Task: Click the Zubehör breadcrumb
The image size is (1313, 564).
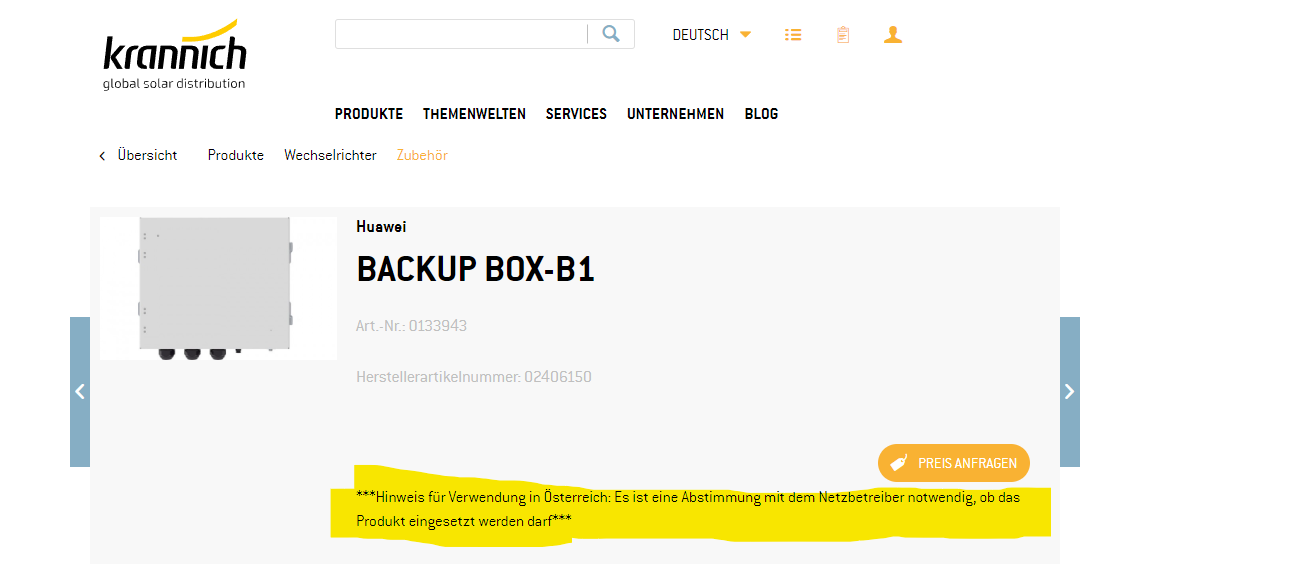Action: (422, 155)
